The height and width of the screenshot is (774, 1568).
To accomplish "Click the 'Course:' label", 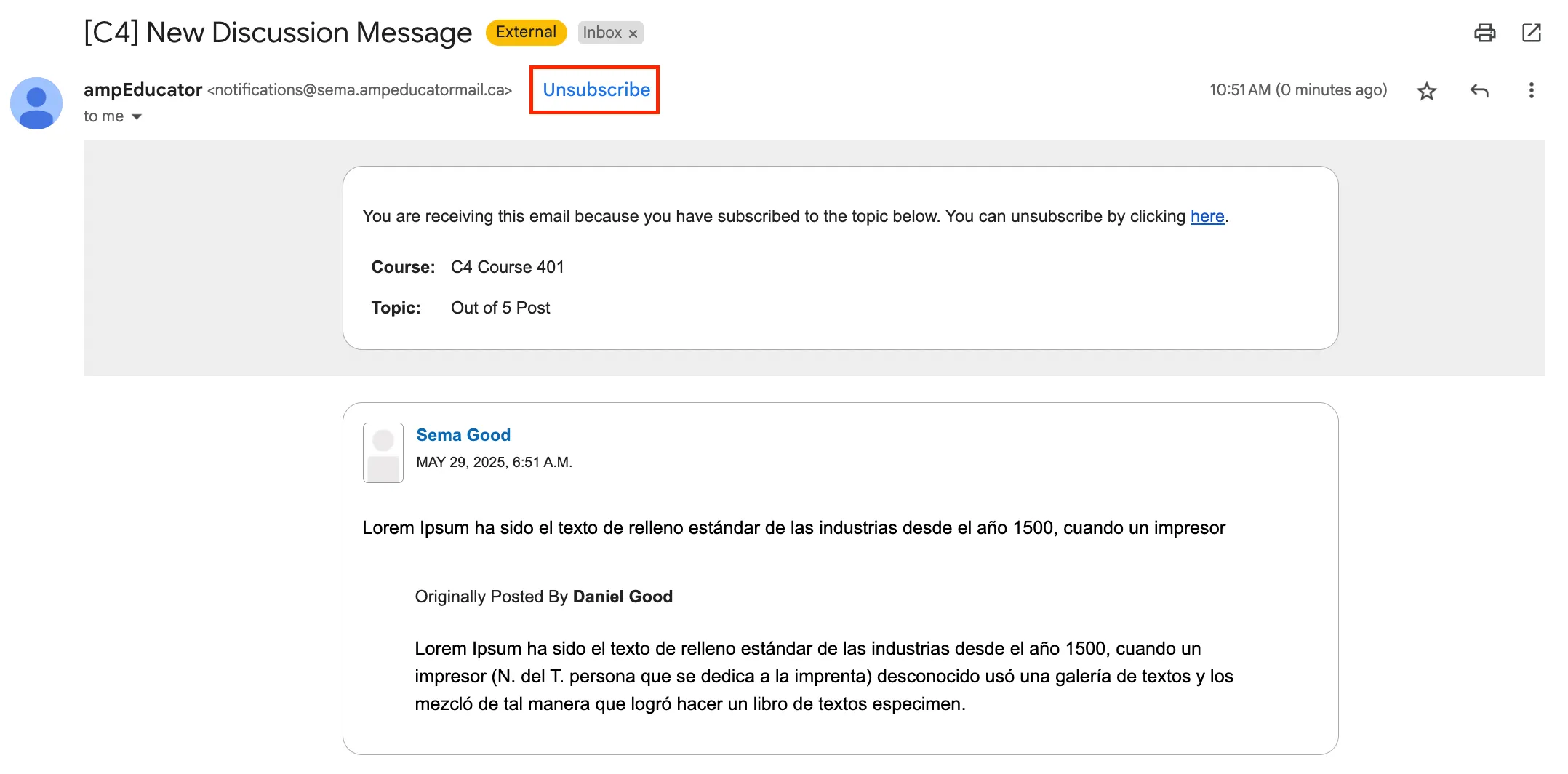I will pos(403,267).
